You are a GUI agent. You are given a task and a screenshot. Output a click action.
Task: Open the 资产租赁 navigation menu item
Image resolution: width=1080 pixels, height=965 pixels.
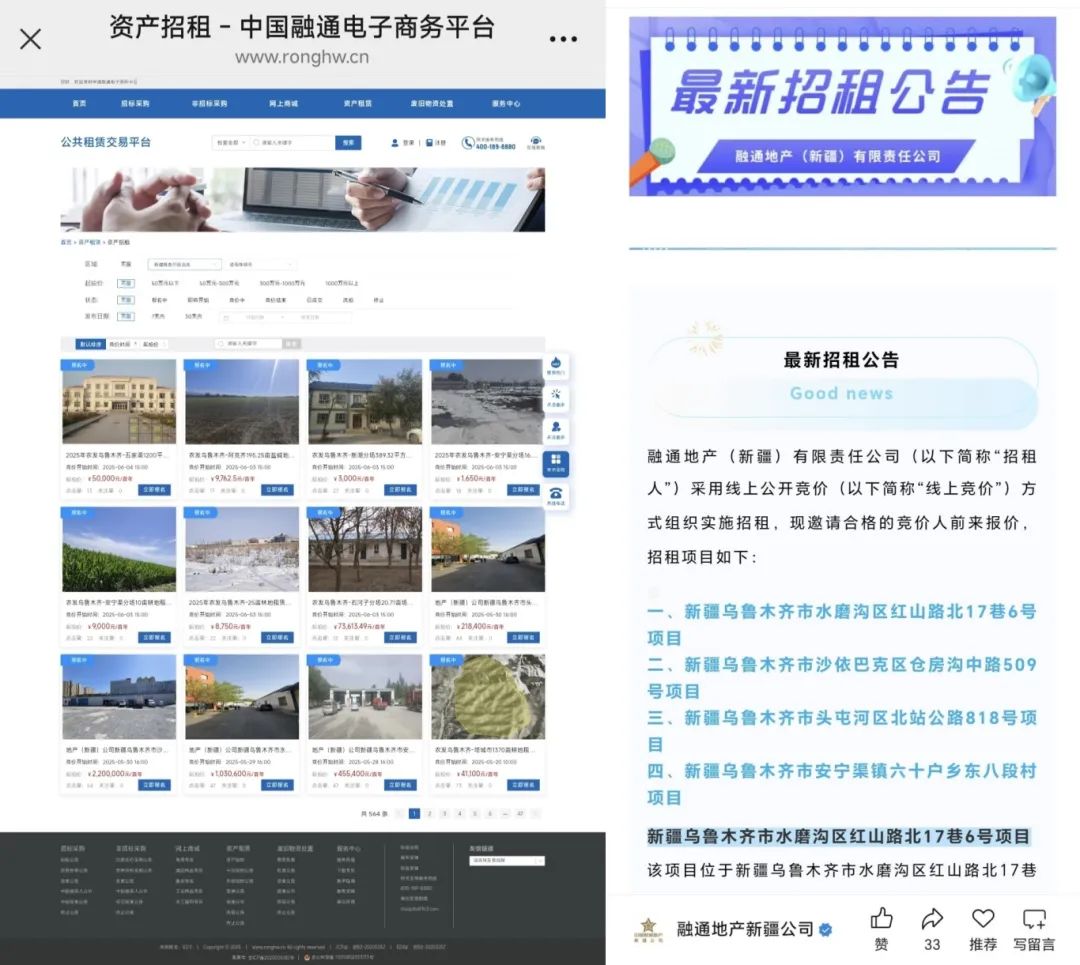point(357,104)
